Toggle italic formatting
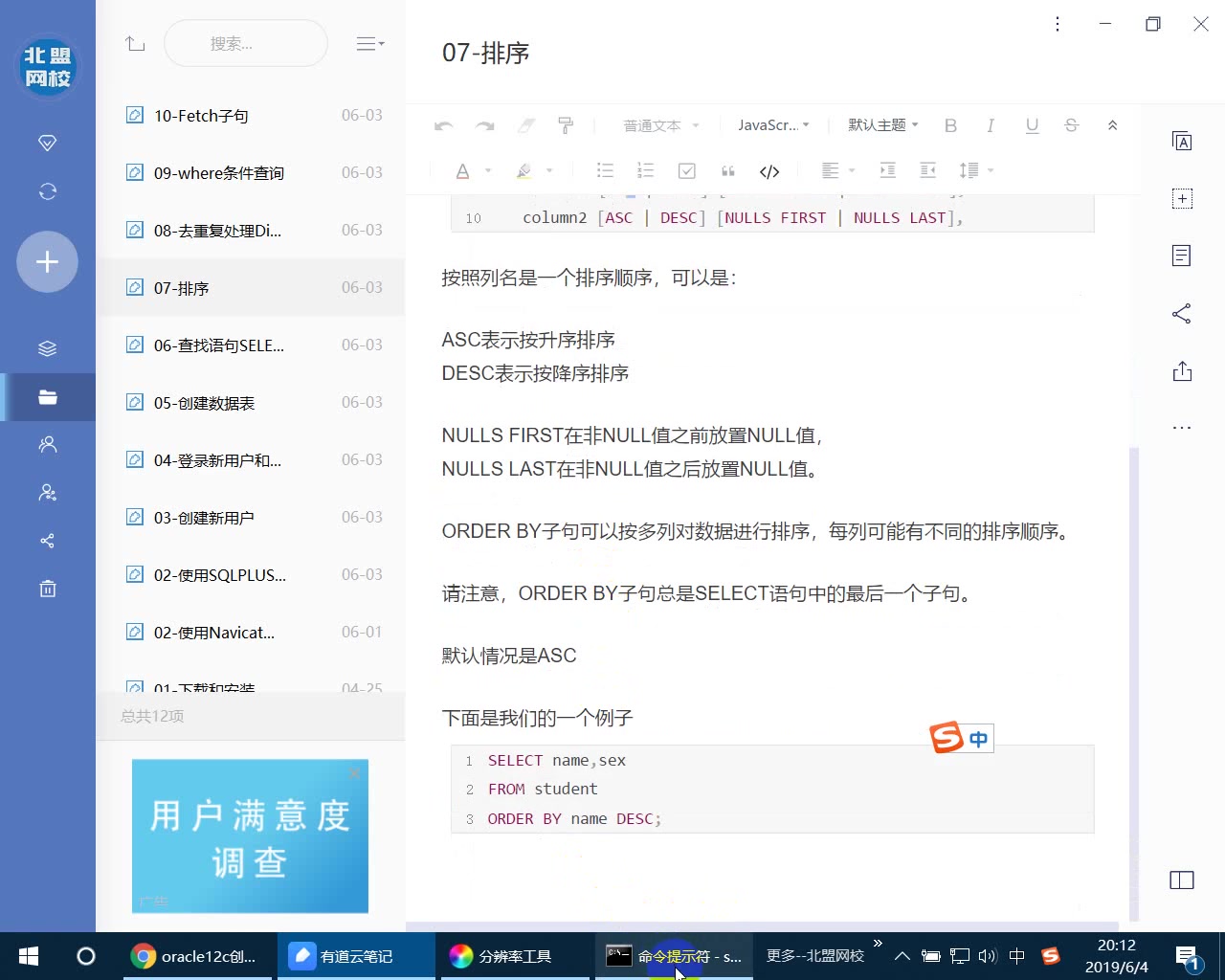 click(x=991, y=124)
